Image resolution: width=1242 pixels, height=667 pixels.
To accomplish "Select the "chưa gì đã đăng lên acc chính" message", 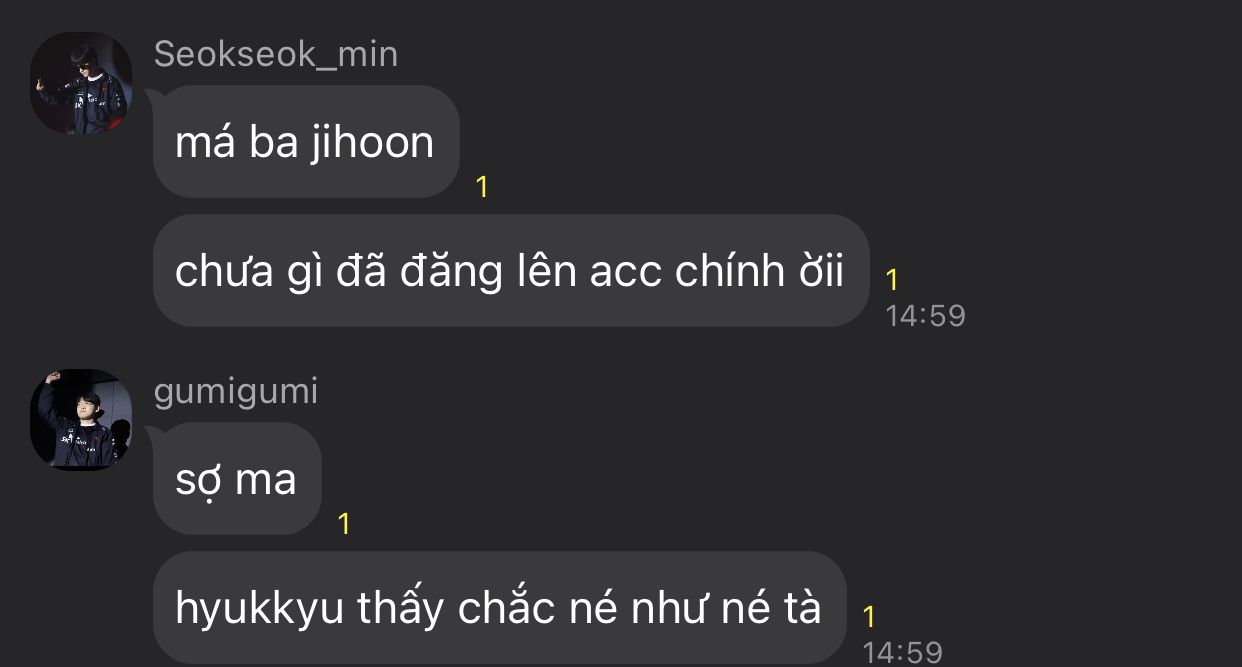I will pyautogui.click(x=511, y=270).
